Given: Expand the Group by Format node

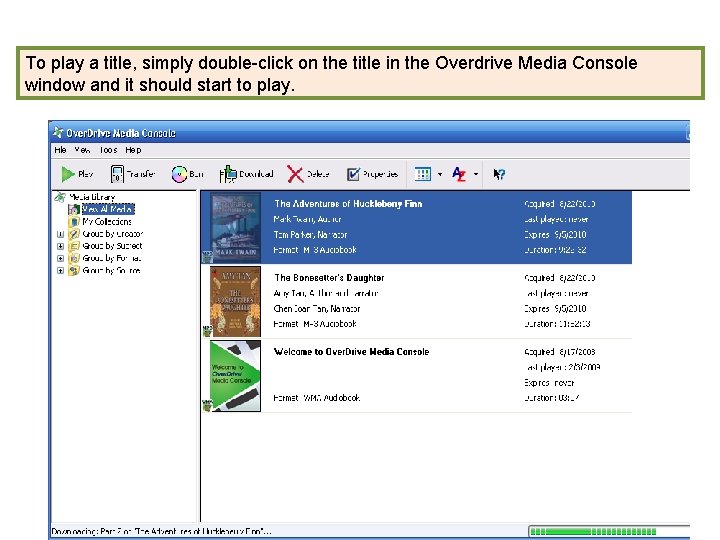Looking at the screenshot, I should coord(60,259).
